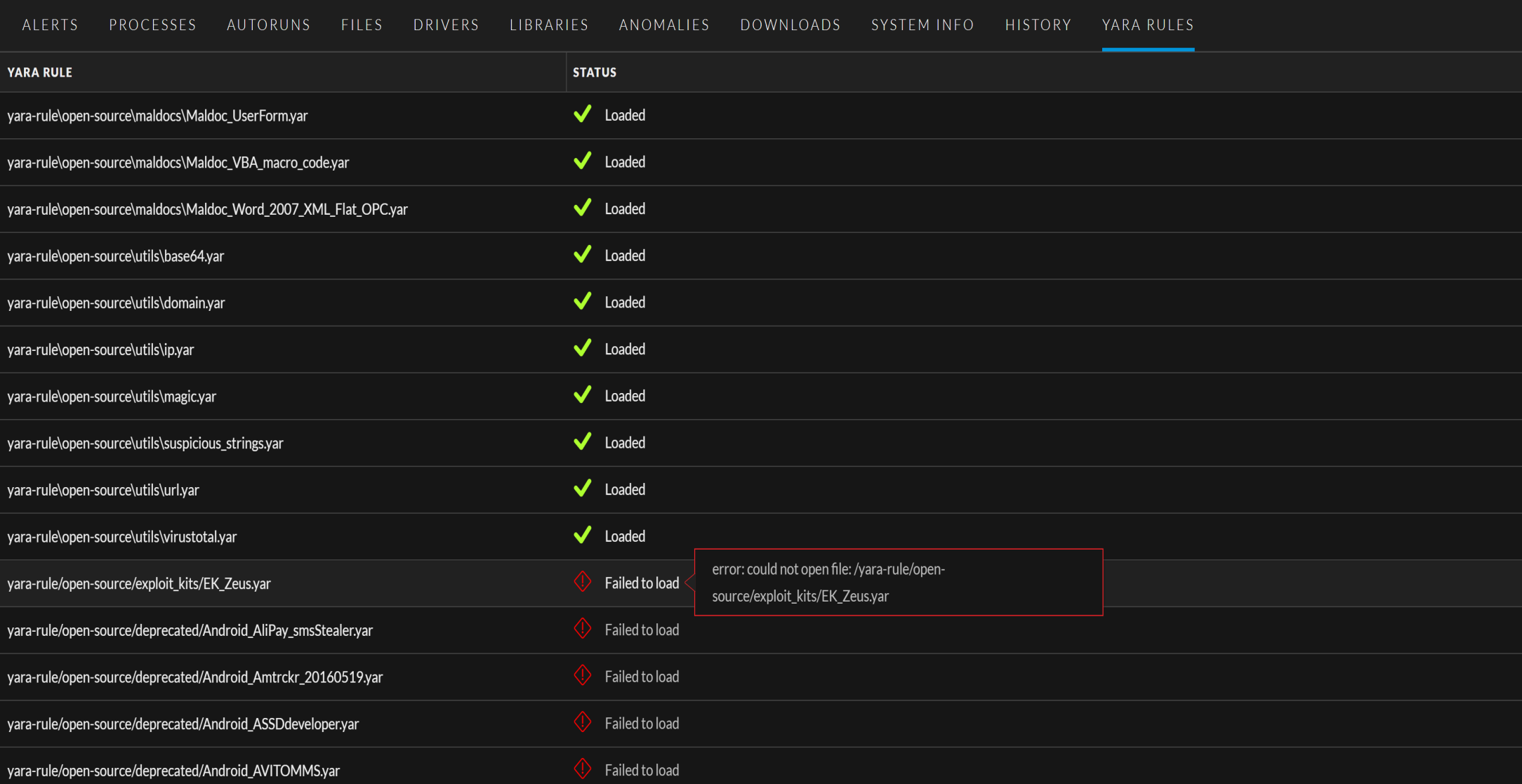This screenshot has width=1522, height=784.
Task: Click the EK_Zeus.yar error tooltip
Action: tap(898, 583)
